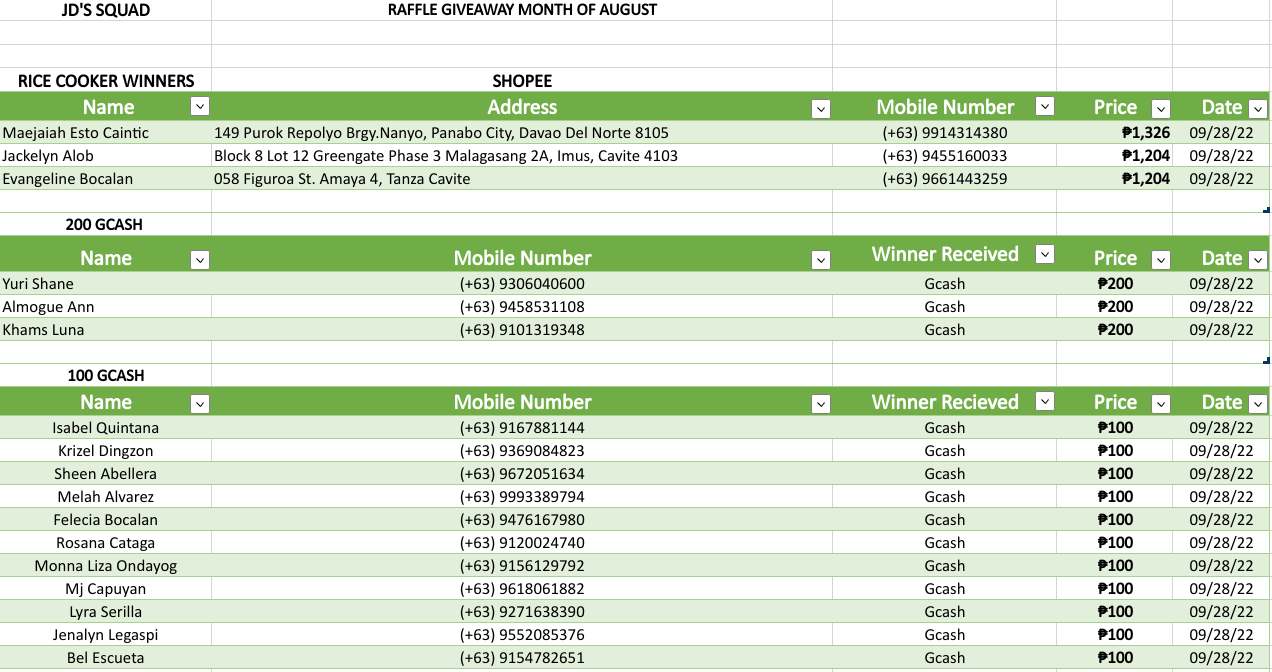Select the name Almogue Ann
1272x672 pixels.
[48, 307]
